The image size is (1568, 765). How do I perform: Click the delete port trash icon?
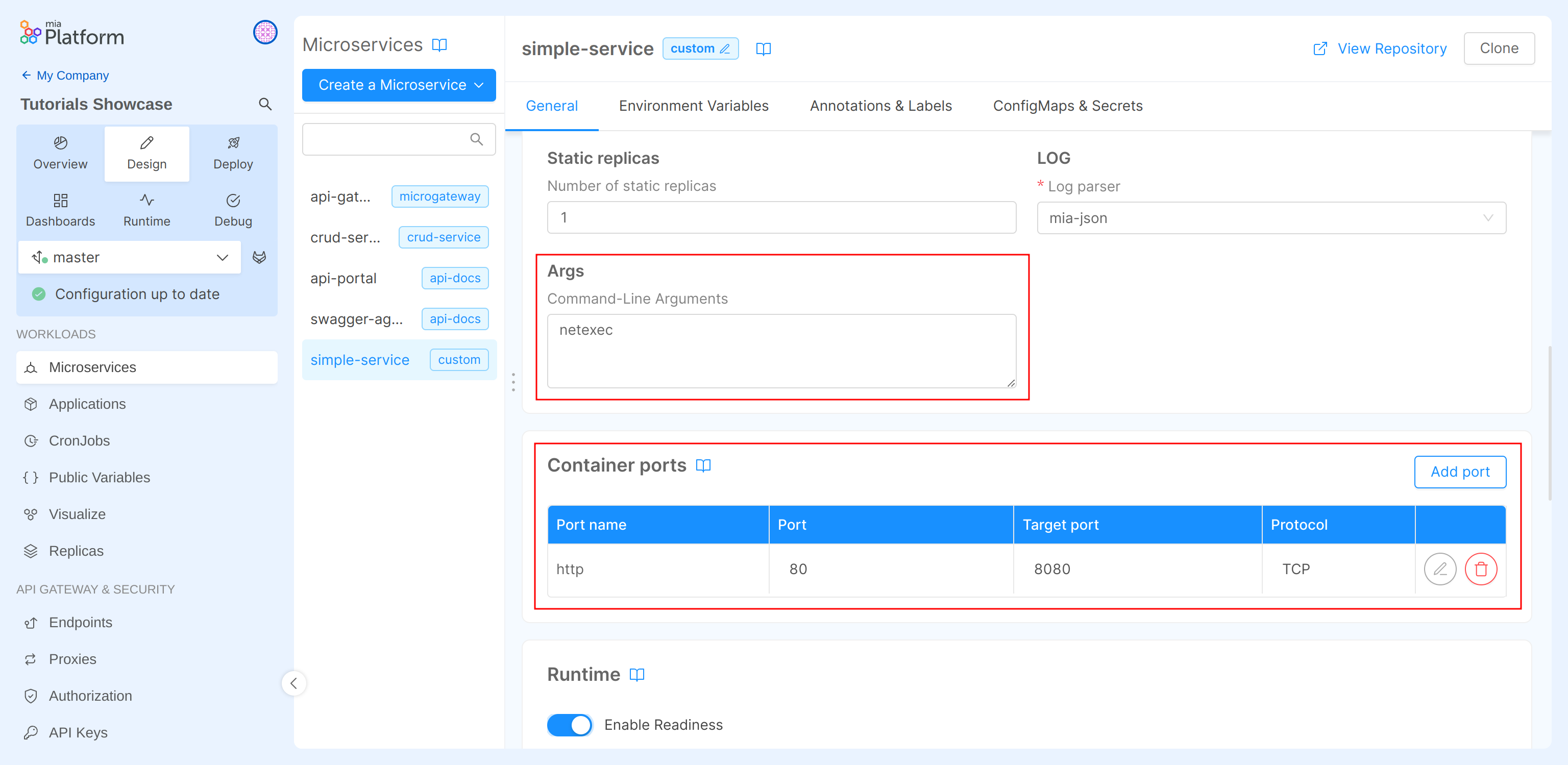tap(1480, 569)
